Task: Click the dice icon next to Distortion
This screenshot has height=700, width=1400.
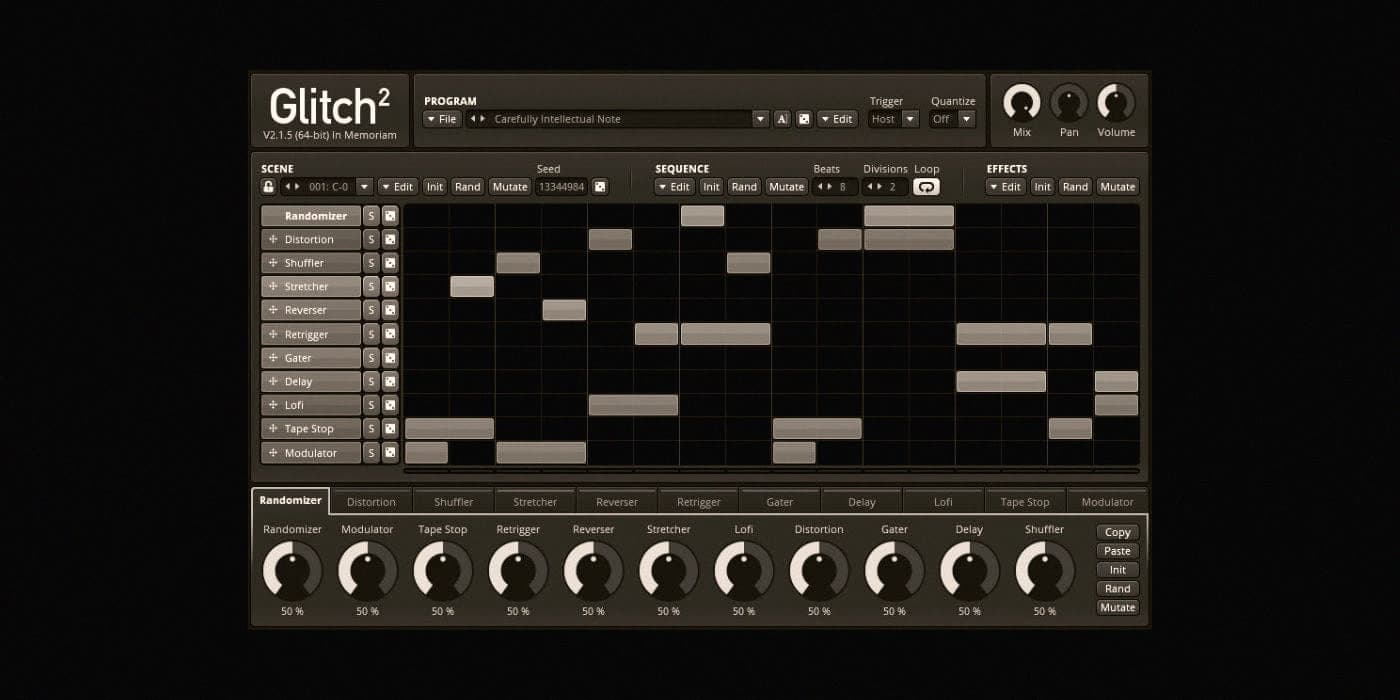Action: [x=390, y=240]
